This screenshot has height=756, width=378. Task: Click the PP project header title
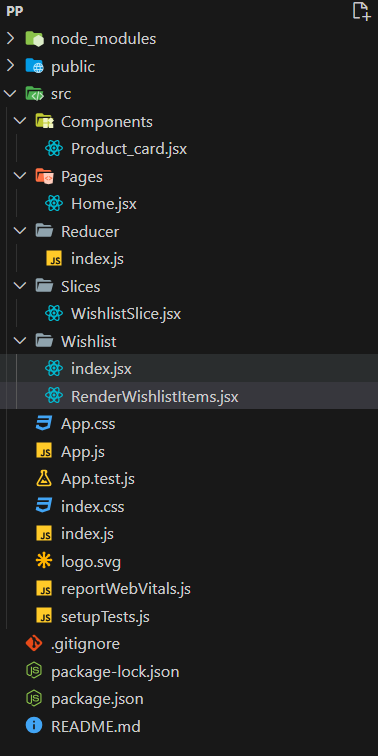14,12
